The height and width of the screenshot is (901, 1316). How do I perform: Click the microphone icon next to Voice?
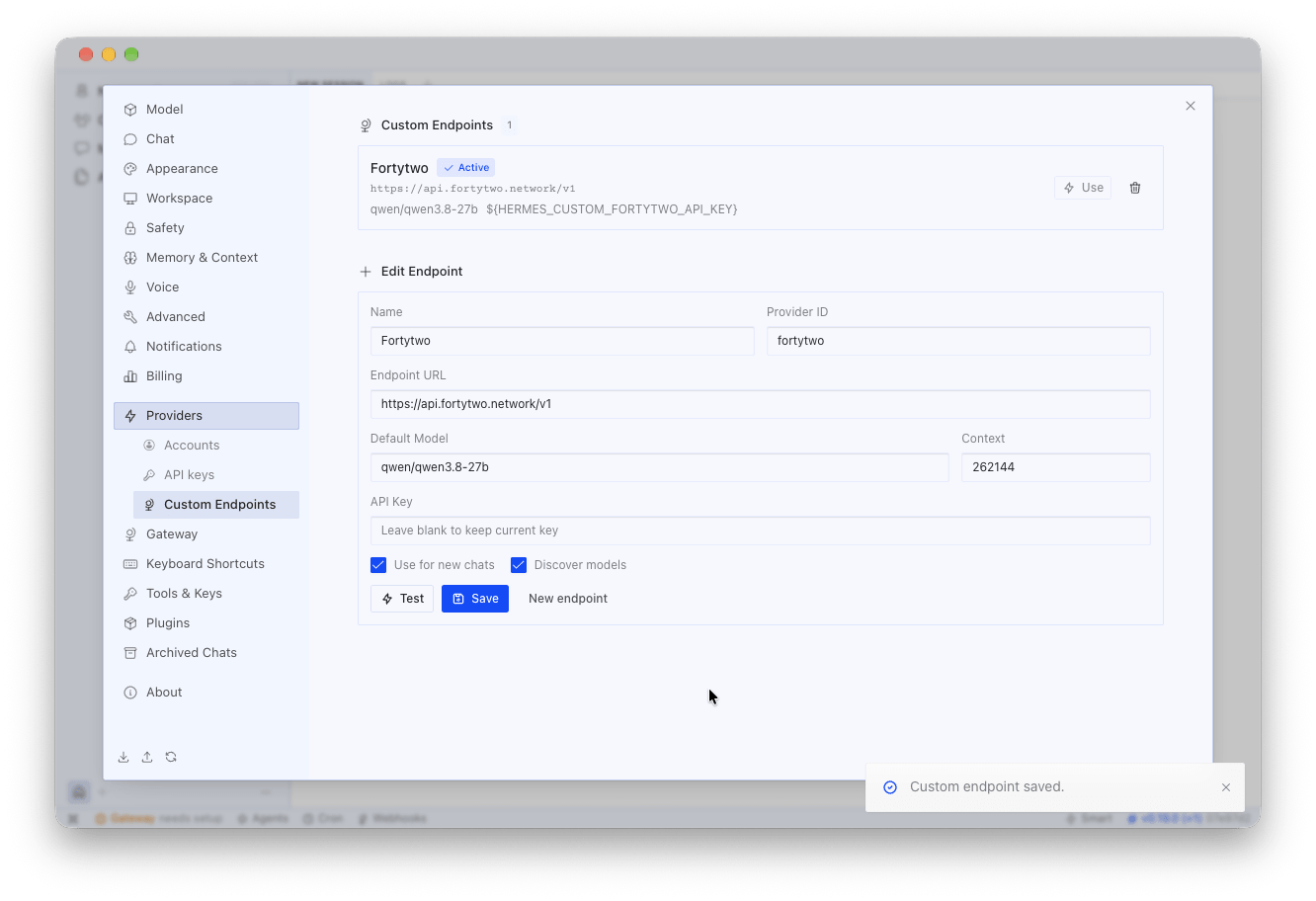[130, 287]
